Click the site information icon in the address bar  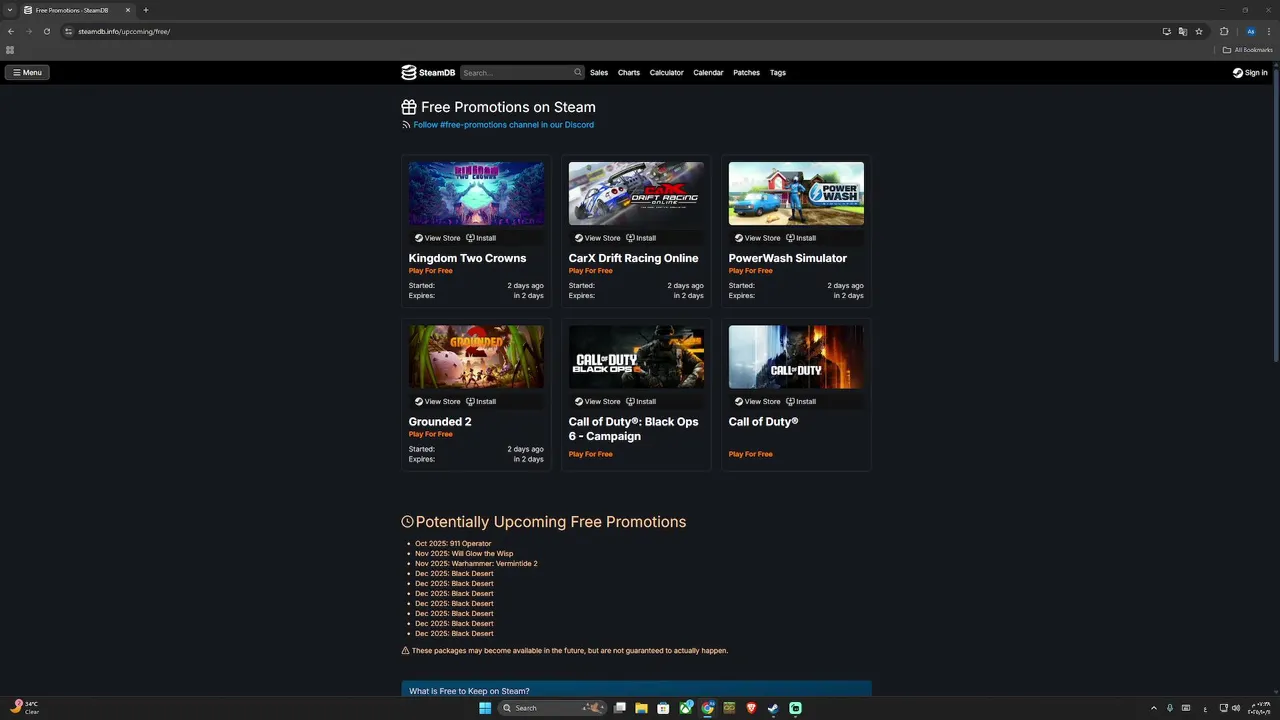[x=68, y=31]
